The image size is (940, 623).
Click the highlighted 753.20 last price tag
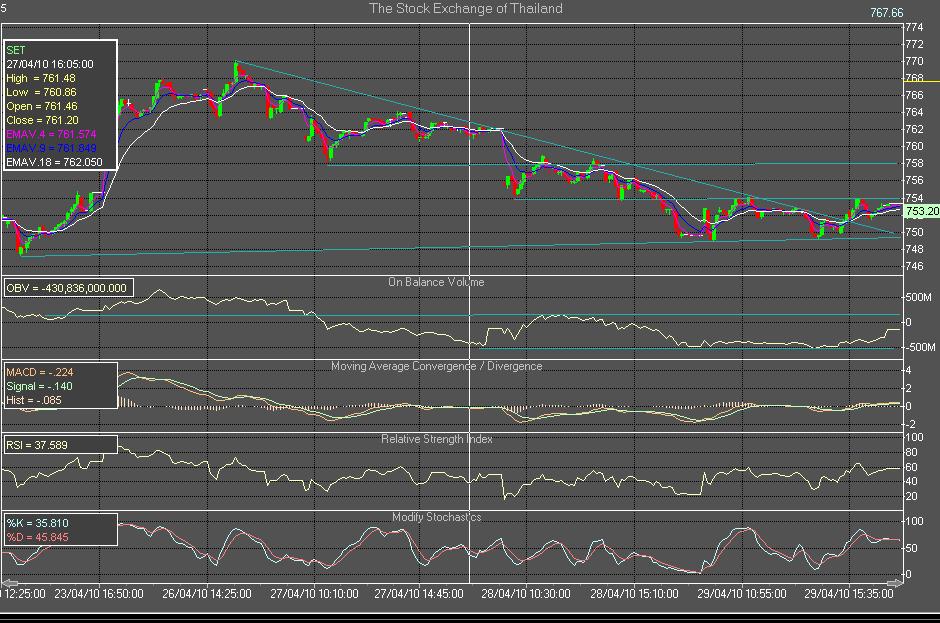click(921, 211)
